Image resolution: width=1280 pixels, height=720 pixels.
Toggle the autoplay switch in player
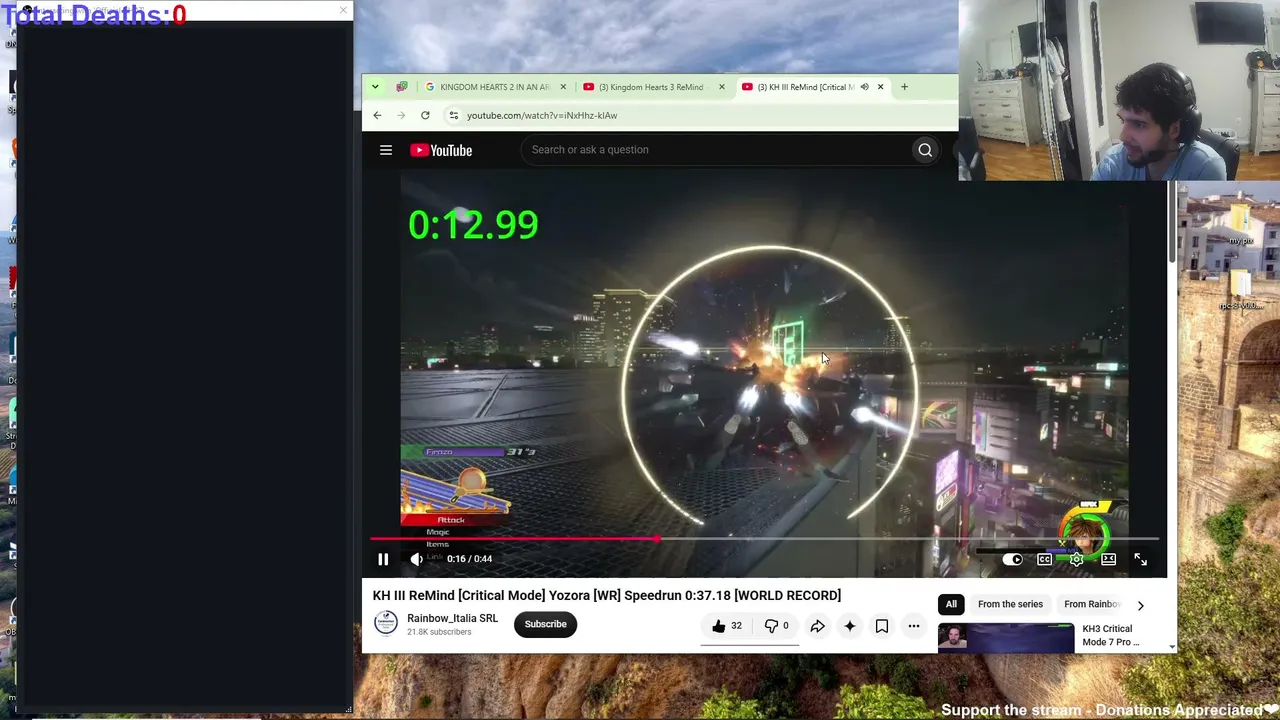[1012, 559]
